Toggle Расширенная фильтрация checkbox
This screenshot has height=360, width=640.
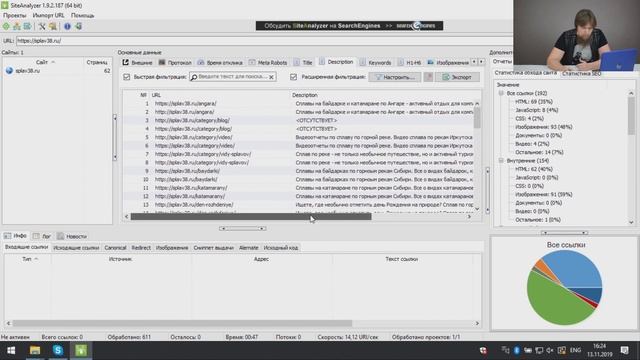pos(293,77)
